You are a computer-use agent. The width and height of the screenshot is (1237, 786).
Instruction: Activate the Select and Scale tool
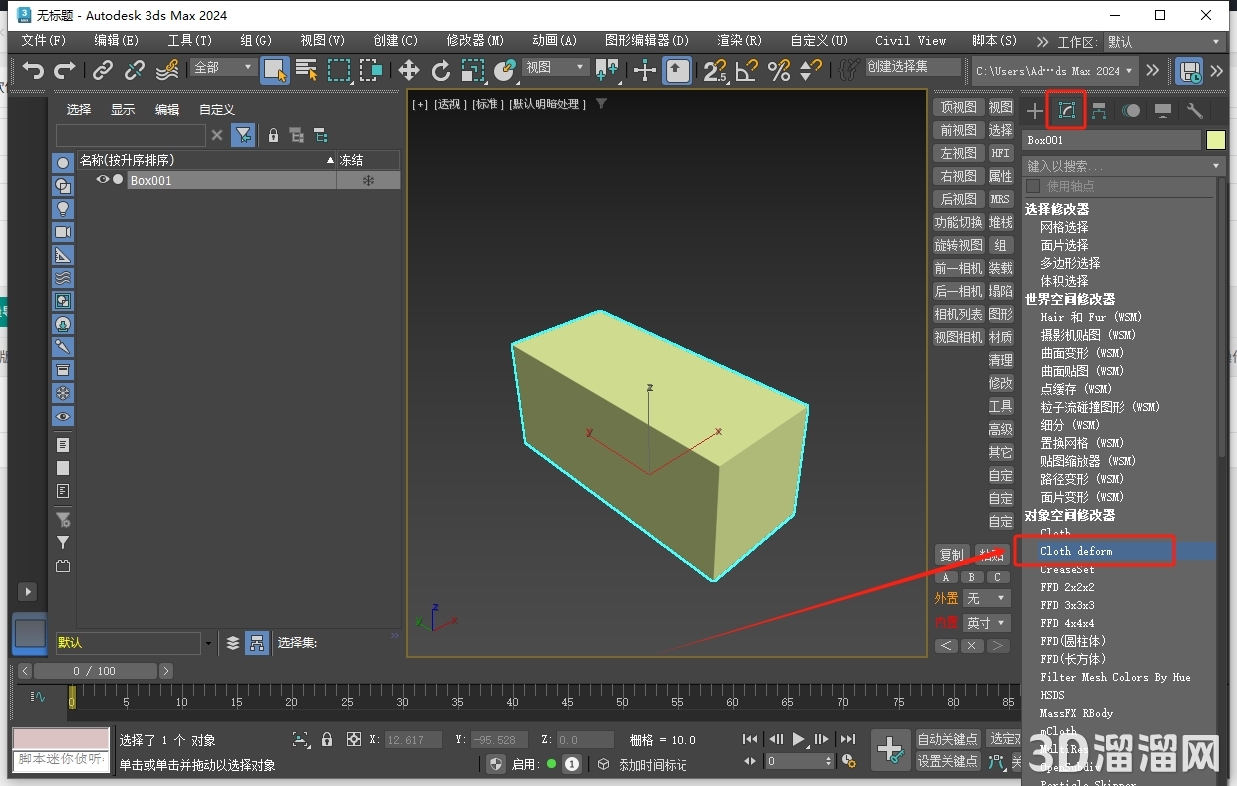click(x=473, y=70)
